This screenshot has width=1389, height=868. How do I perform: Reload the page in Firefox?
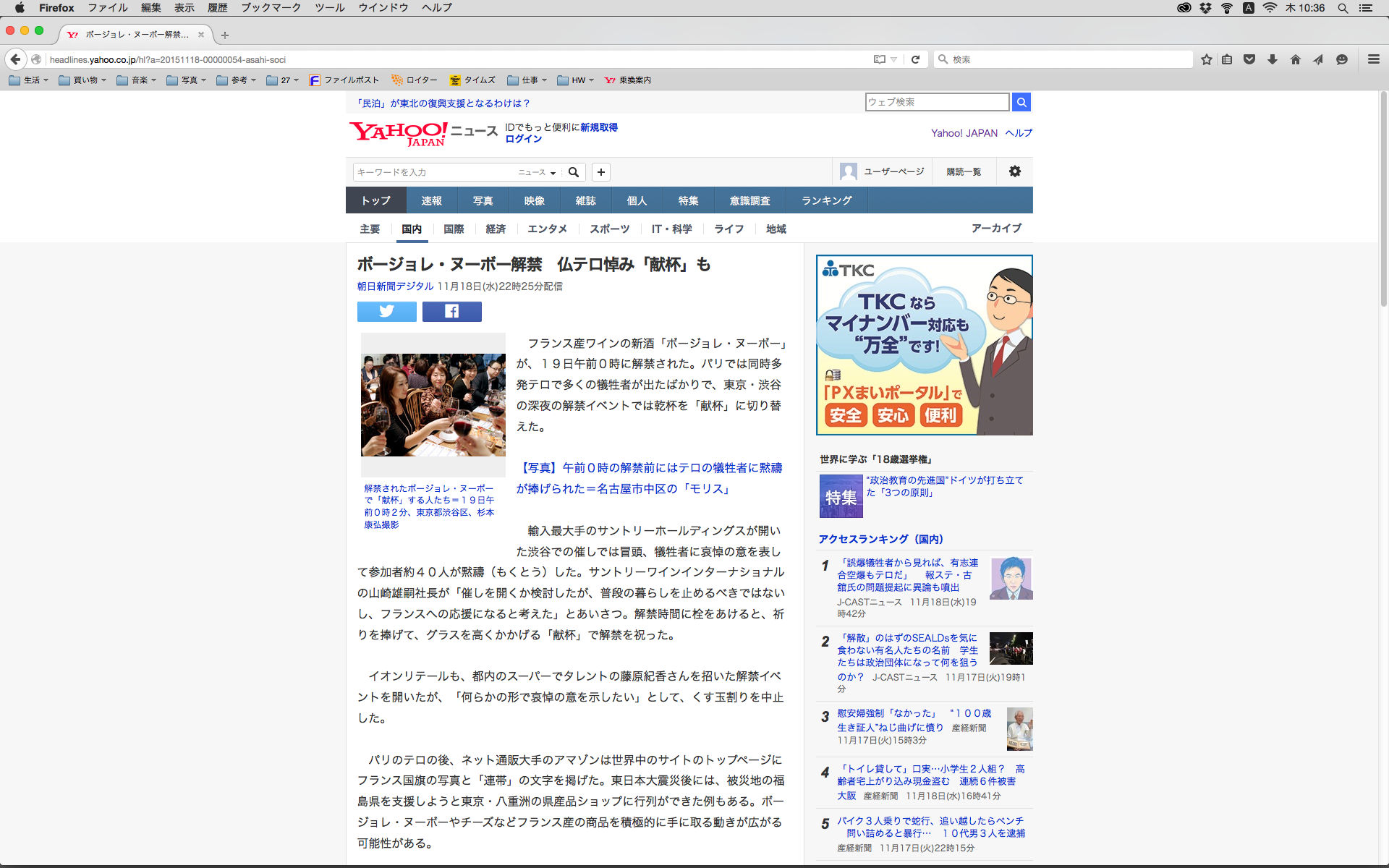coord(915,59)
